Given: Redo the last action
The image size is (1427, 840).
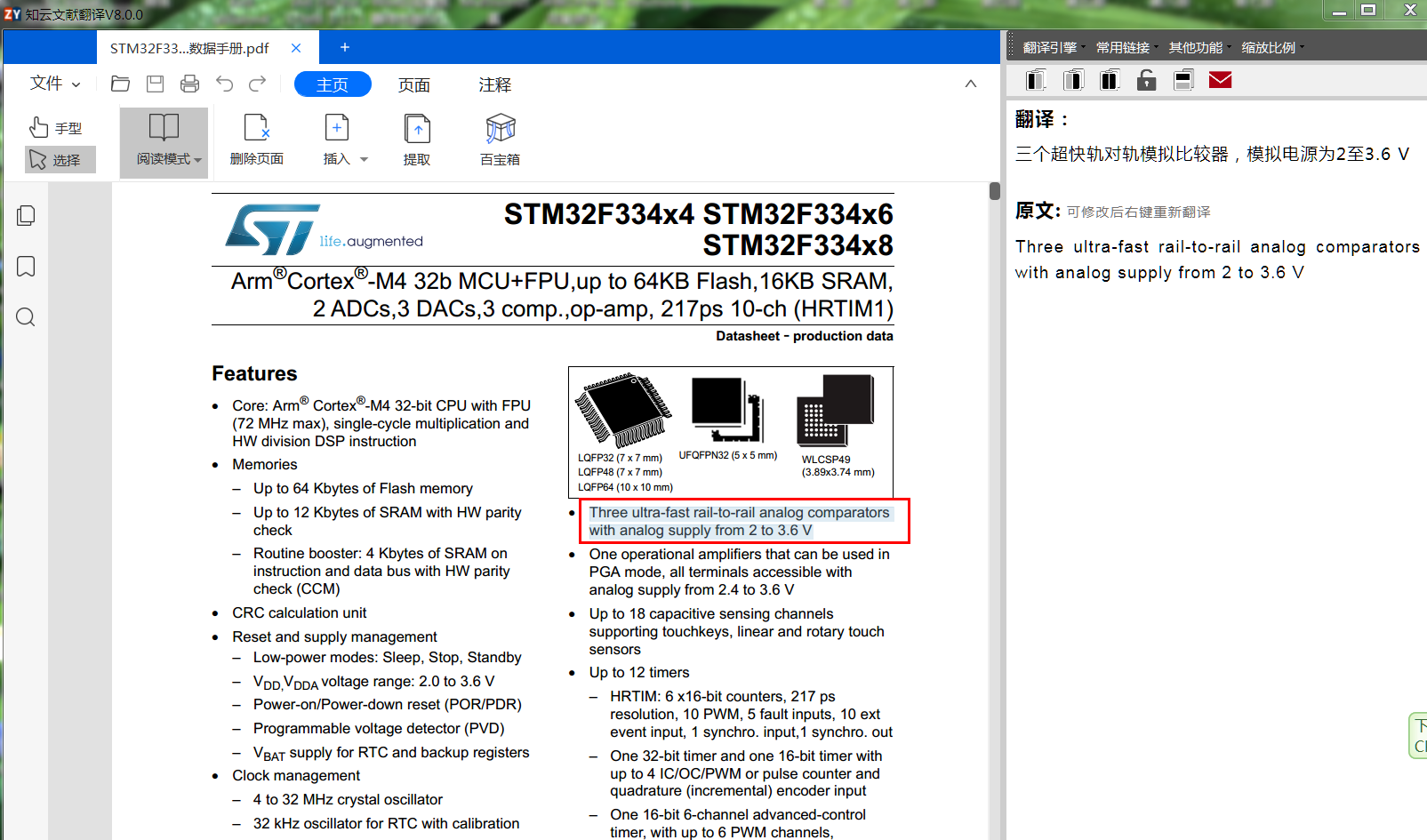Looking at the screenshot, I should tap(258, 84).
